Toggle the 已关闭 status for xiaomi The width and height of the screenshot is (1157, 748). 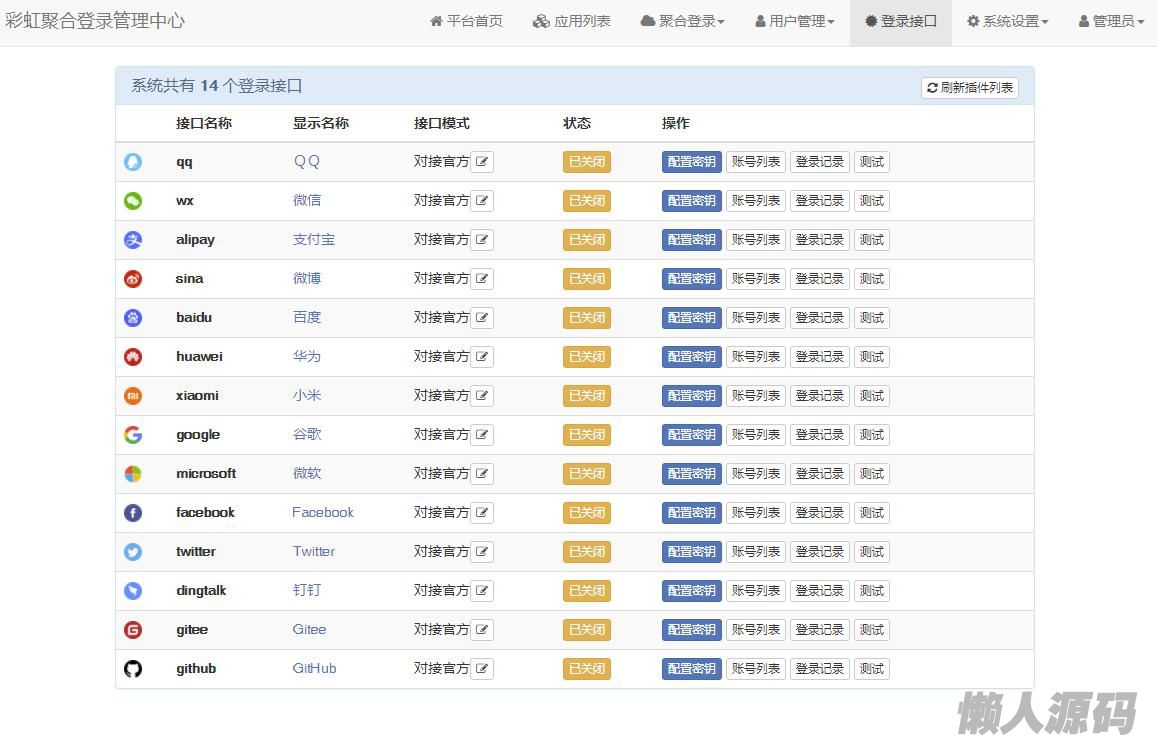(587, 396)
